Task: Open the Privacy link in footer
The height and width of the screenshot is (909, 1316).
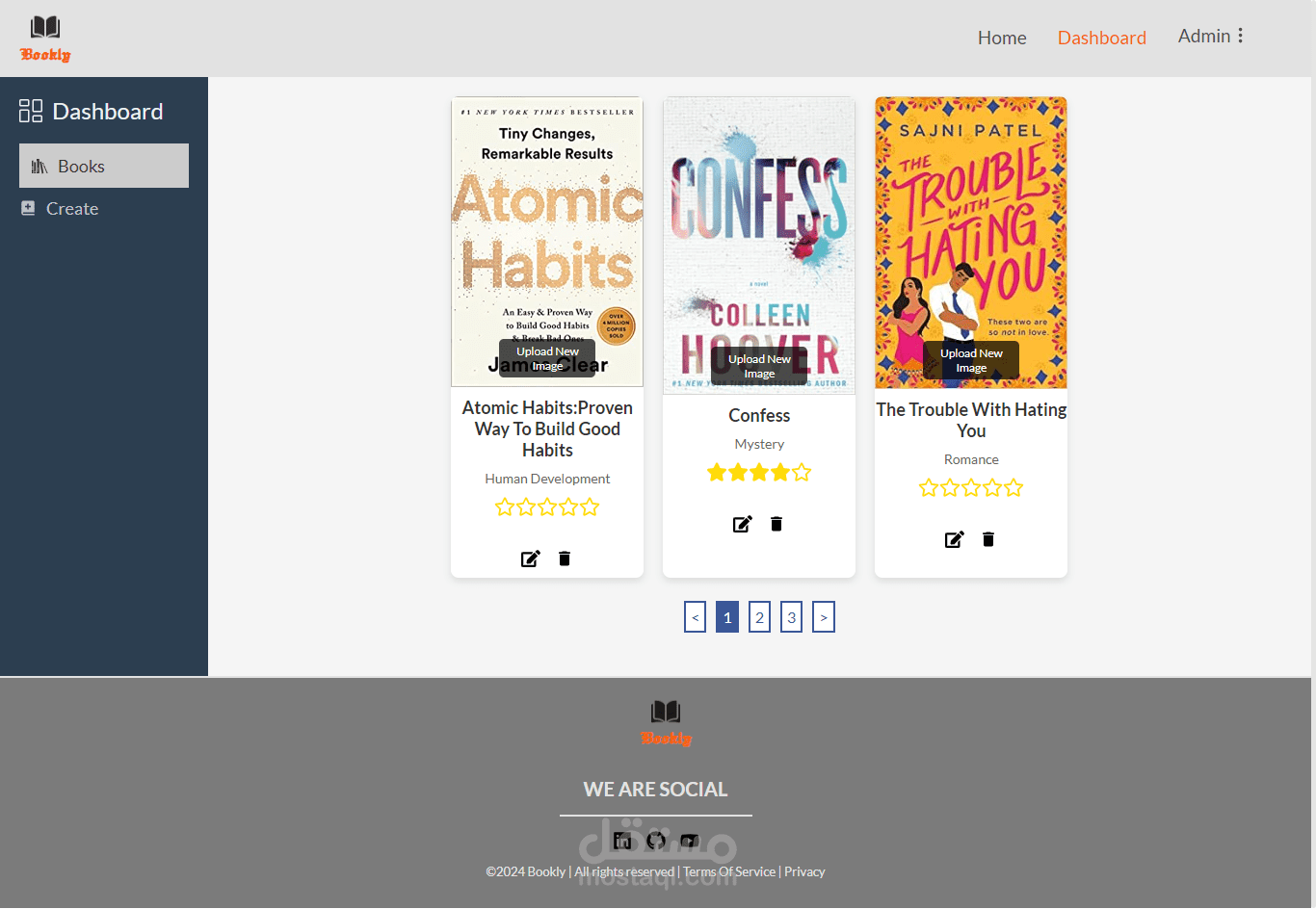Action: [804, 871]
